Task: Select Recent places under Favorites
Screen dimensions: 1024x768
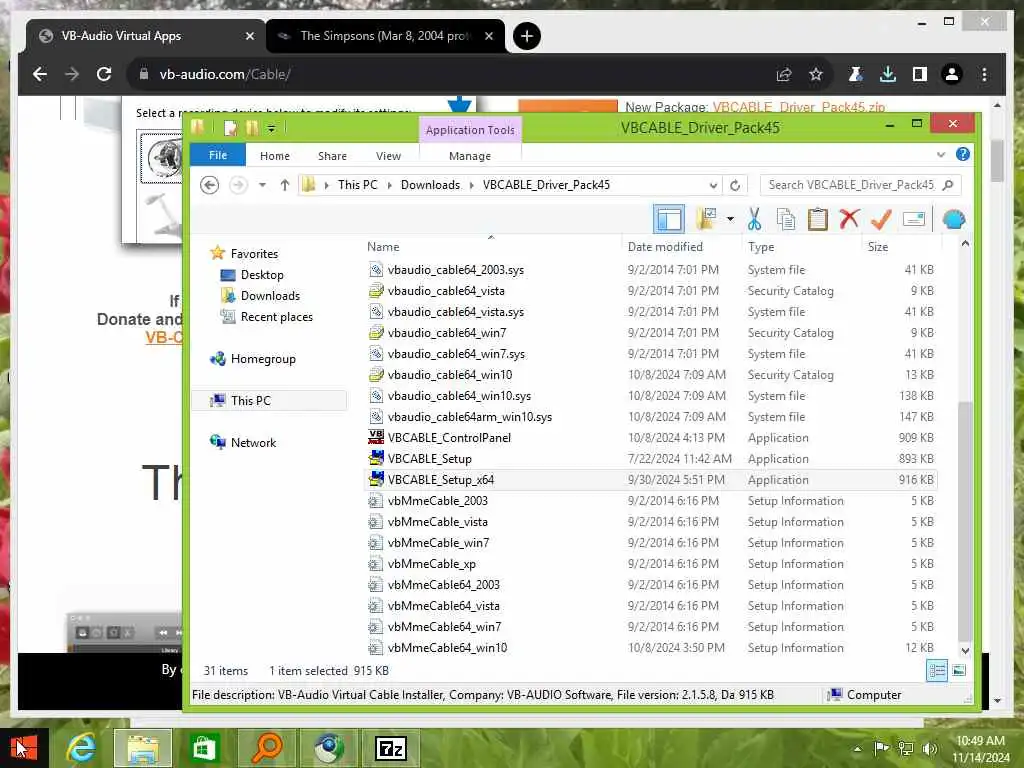Action: 276,317
